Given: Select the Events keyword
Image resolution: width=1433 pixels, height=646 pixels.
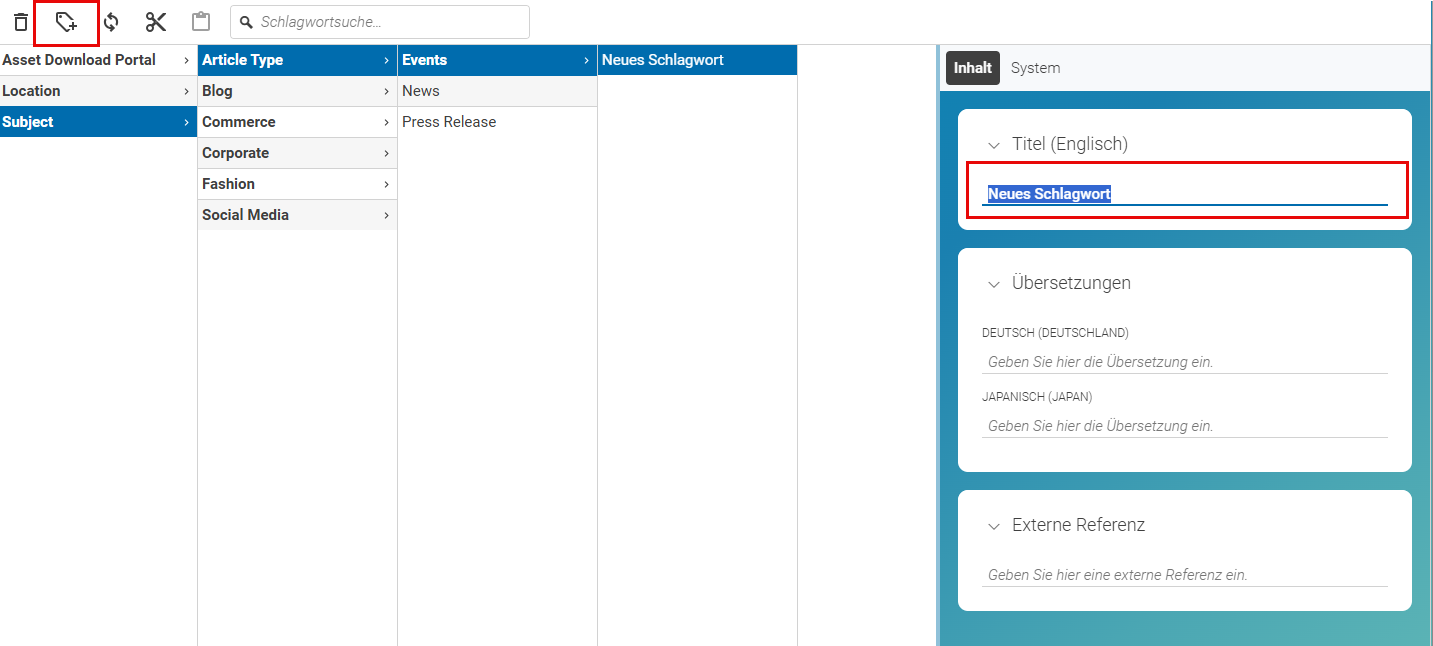Looking at the screenshot, I should coord(497,60).
